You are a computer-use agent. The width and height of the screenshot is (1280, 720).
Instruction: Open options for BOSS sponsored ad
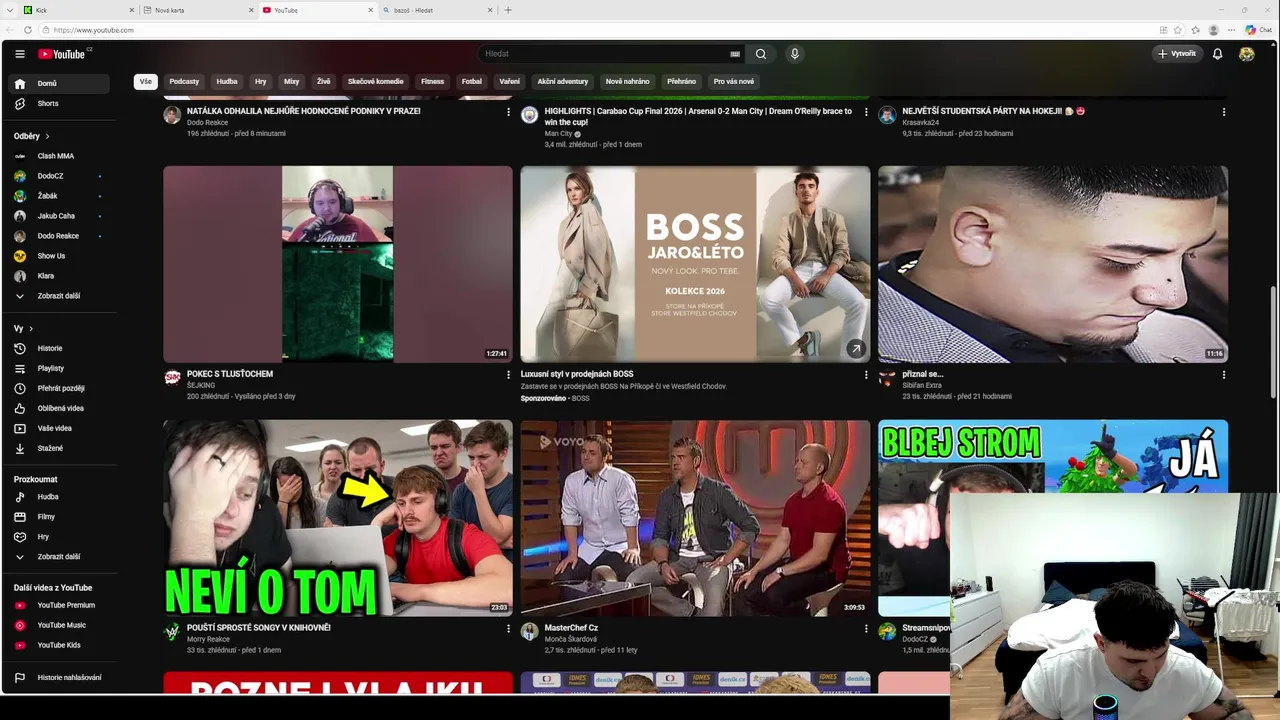[x=866, y=375]
